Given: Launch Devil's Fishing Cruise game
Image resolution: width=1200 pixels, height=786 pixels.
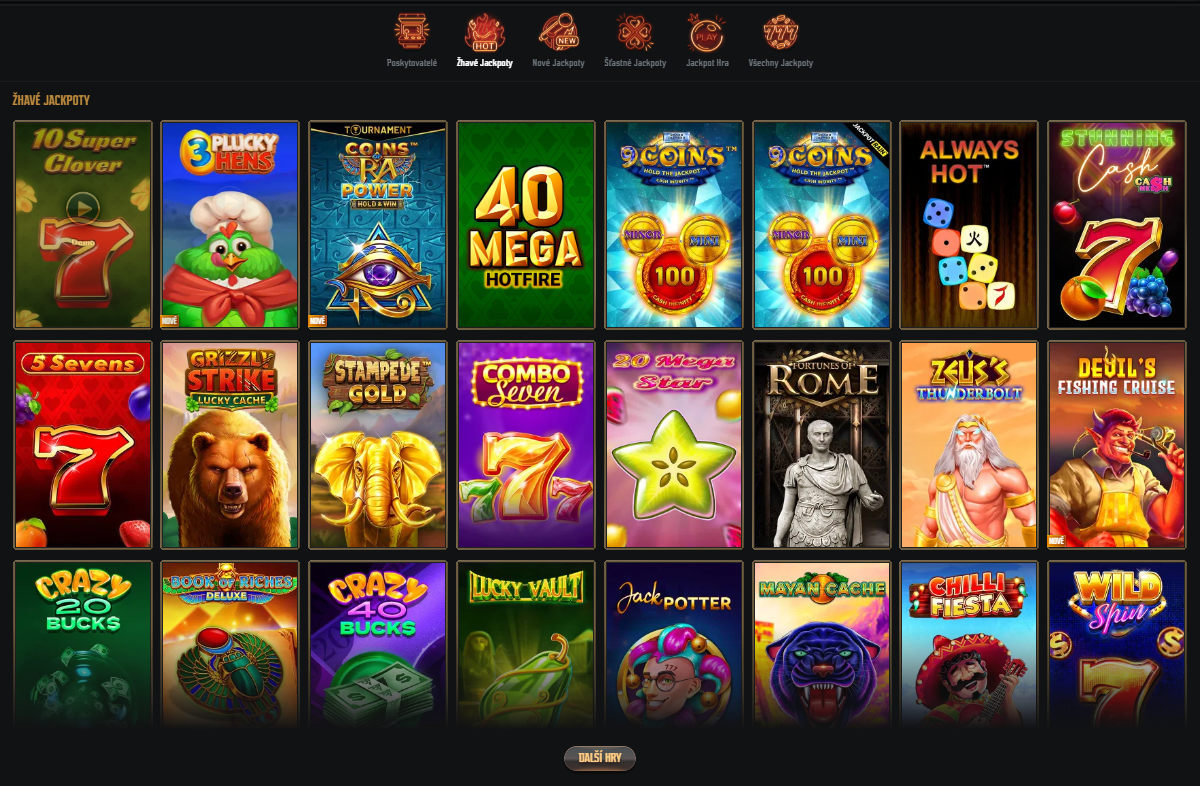Looking at the screenshot, I should tap(1117, 445).
